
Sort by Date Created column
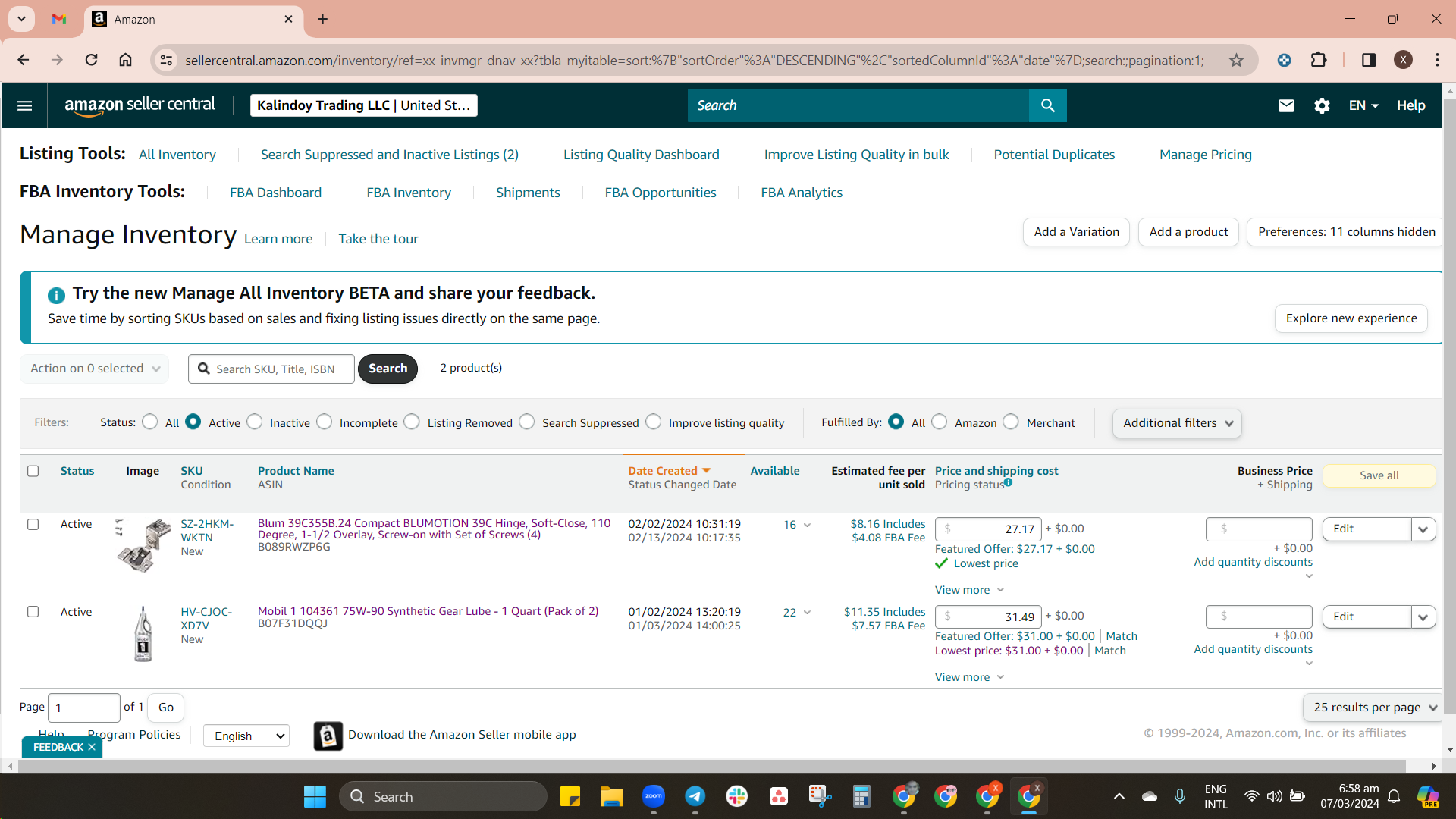click(x=670, y=471)
